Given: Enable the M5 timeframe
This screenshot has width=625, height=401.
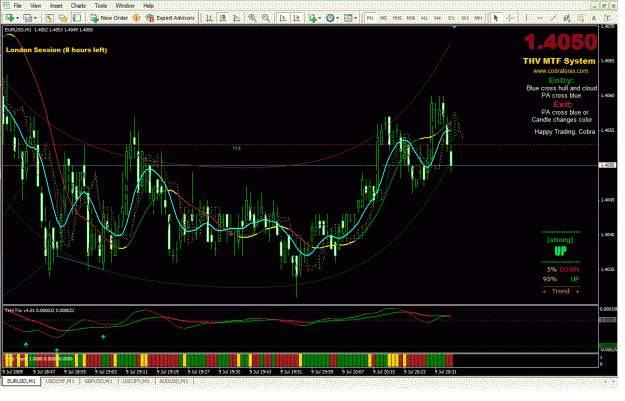Looking at the screenshot, I should (x=383, y=18).
